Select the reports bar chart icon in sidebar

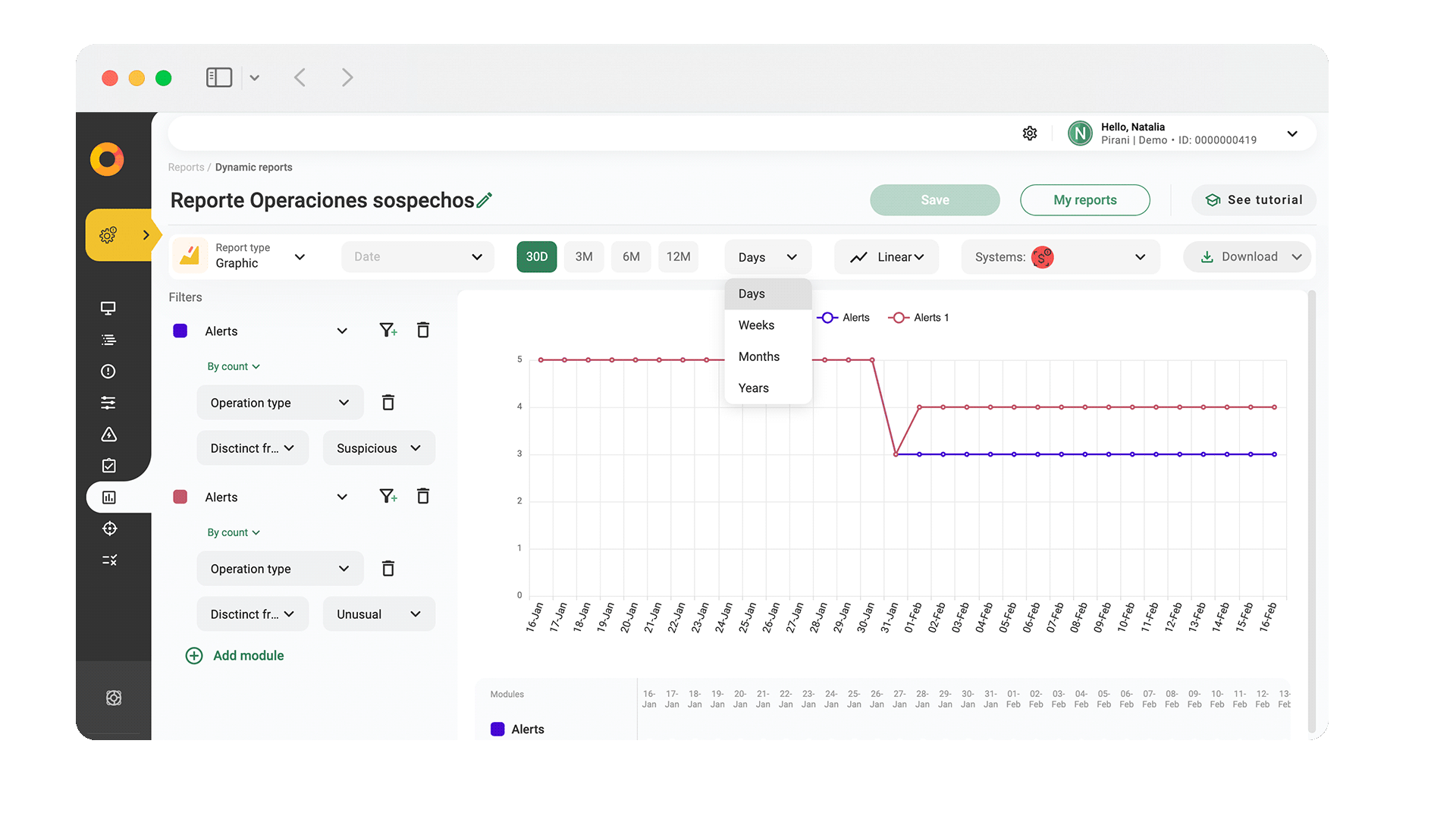point(108,497)
